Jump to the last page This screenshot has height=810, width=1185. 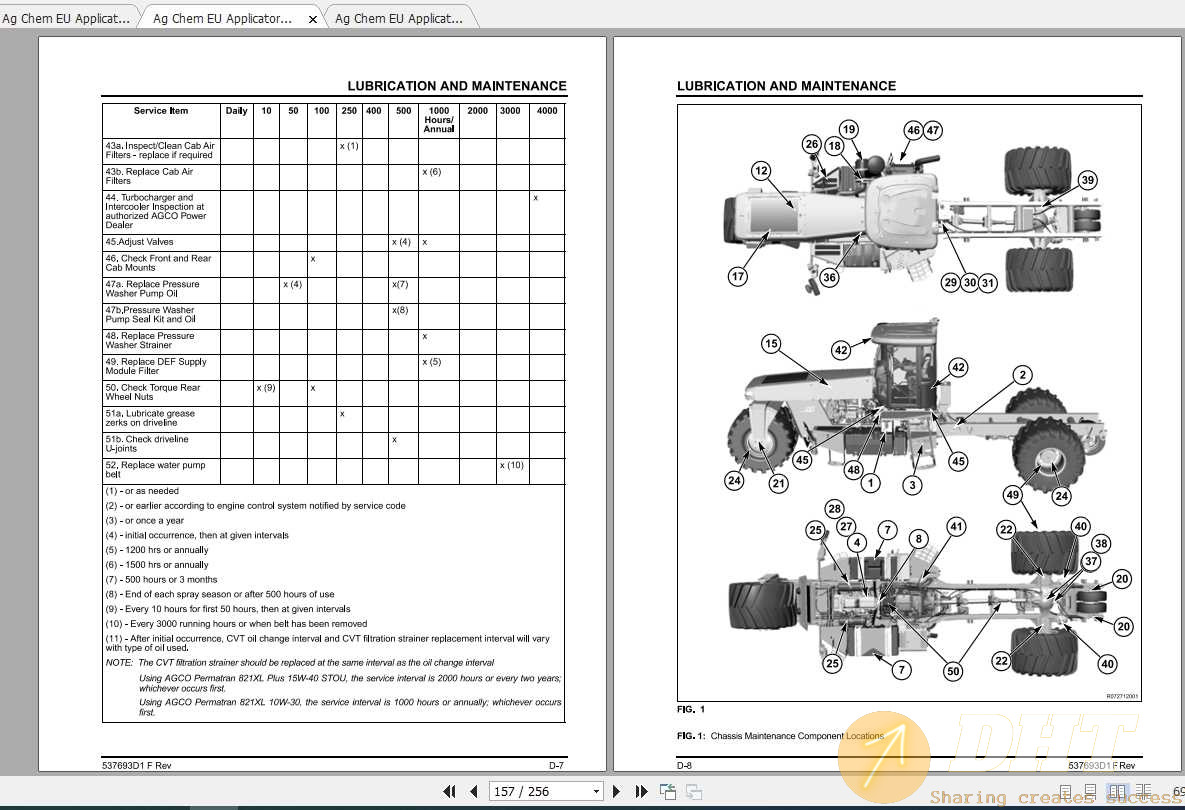click(x=642, y=791)
